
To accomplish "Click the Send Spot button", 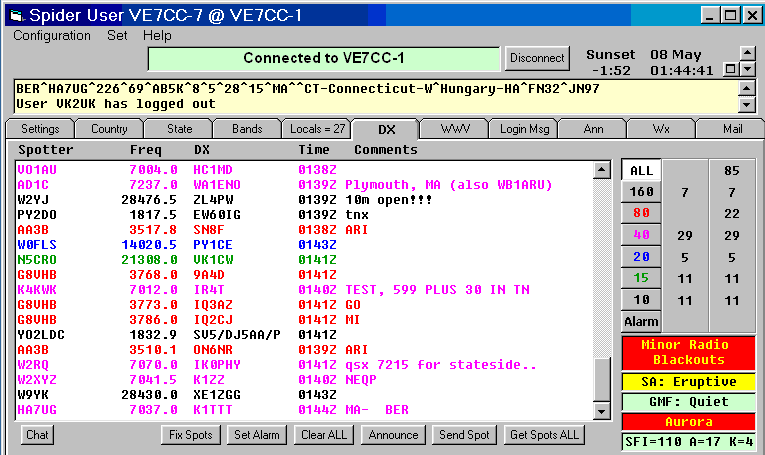I will 465,435.
